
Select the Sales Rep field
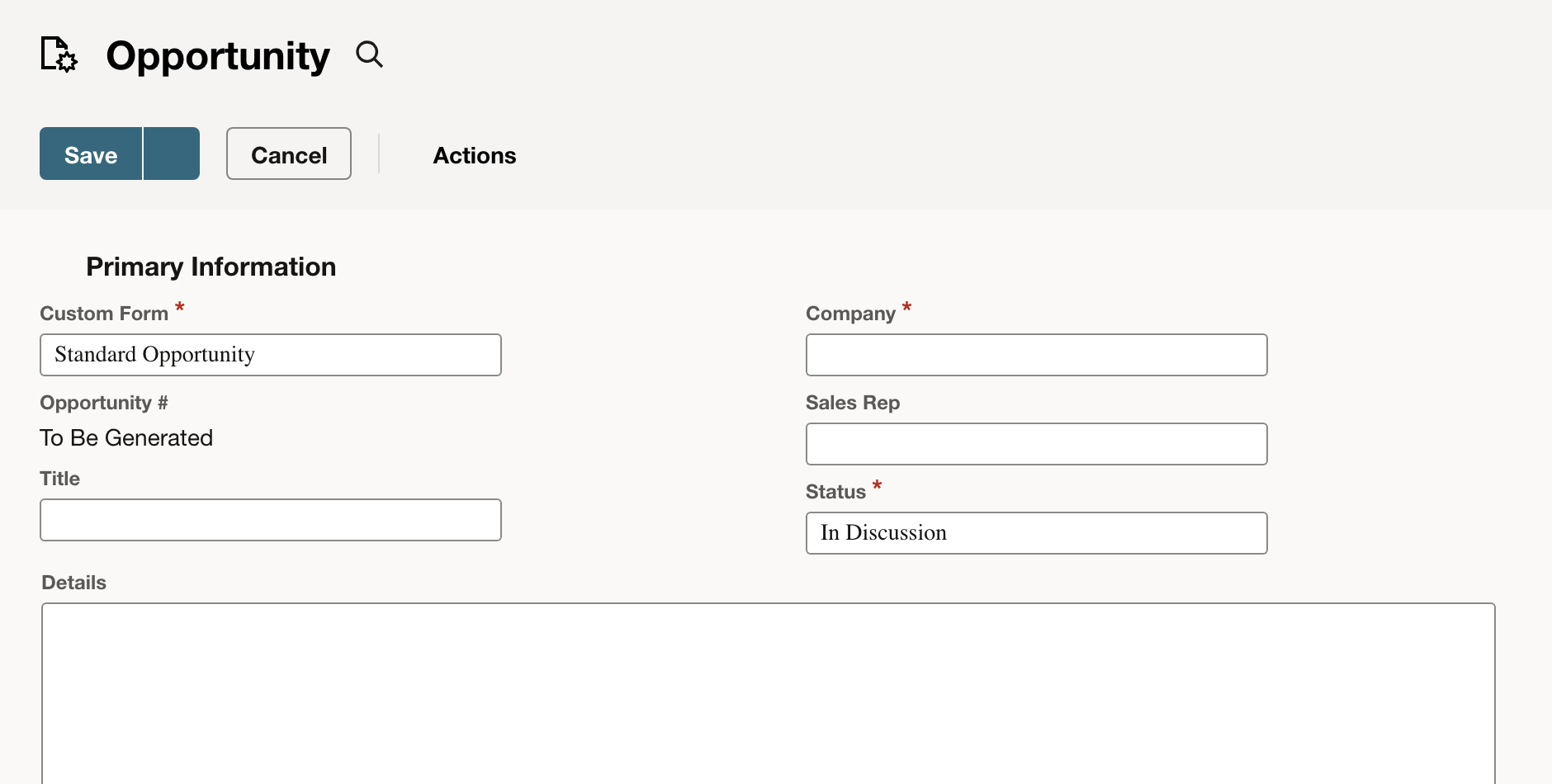(x=1037, y=444)
